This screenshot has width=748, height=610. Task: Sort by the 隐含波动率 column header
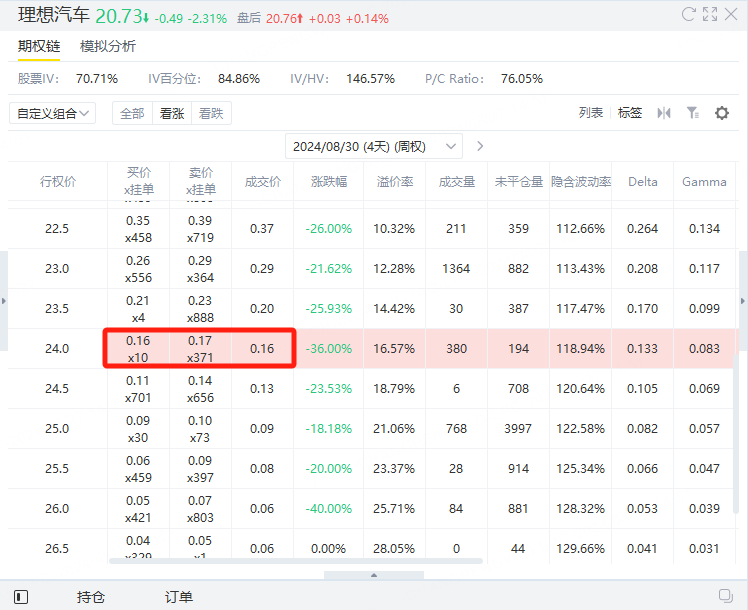pyautogui.click(x=581, y=182)
